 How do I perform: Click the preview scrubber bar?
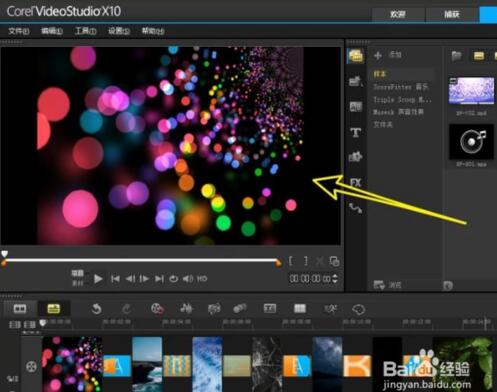coord(141,260)
